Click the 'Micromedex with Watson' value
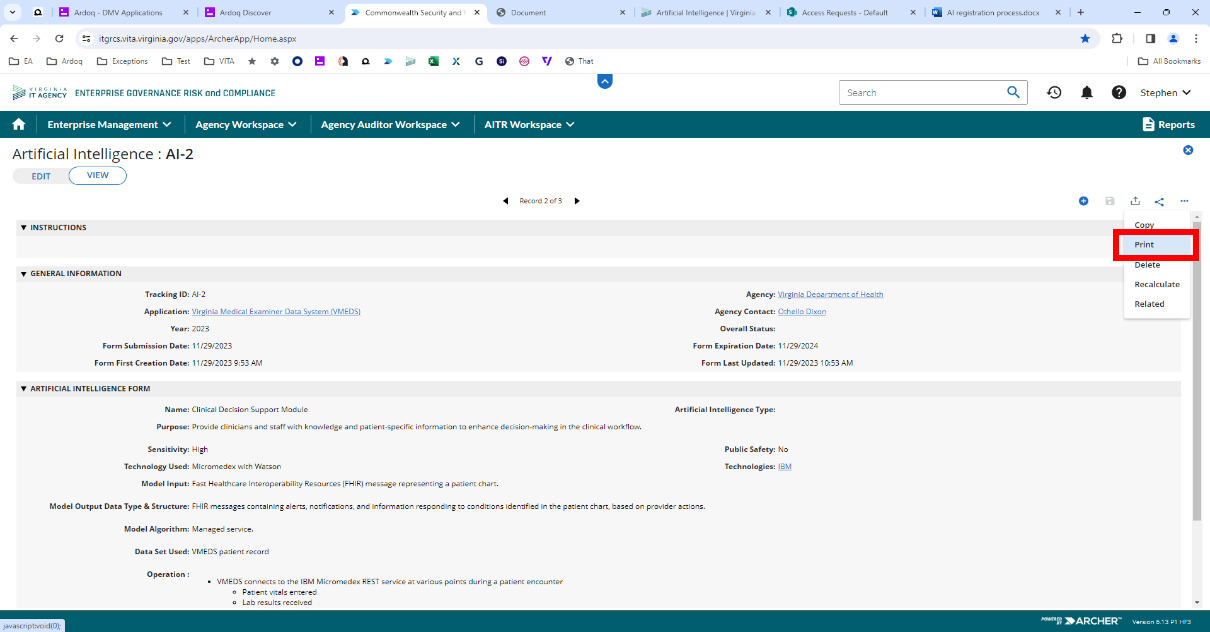Screen dimensions: 1210x632 pos(236,467)
